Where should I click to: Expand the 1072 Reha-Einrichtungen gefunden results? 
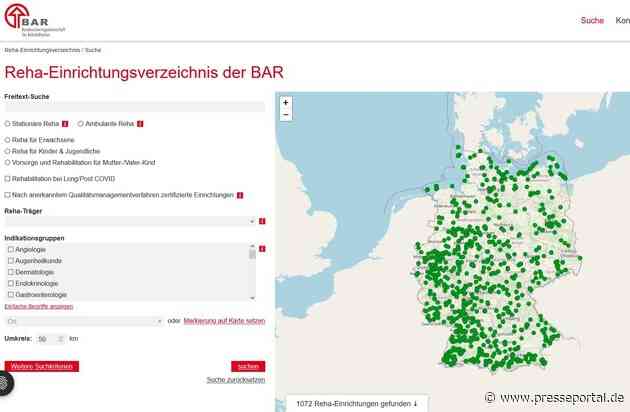click(x=357, y=404)
